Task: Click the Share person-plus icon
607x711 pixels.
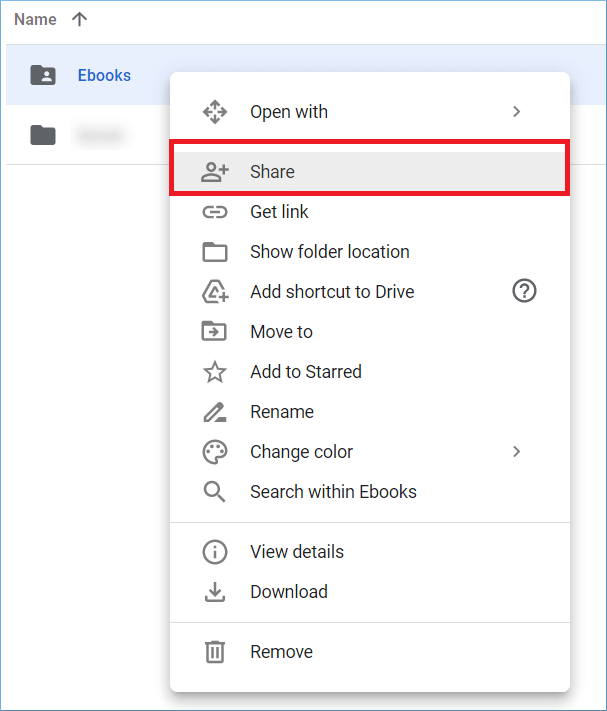Action: (215, 172)
